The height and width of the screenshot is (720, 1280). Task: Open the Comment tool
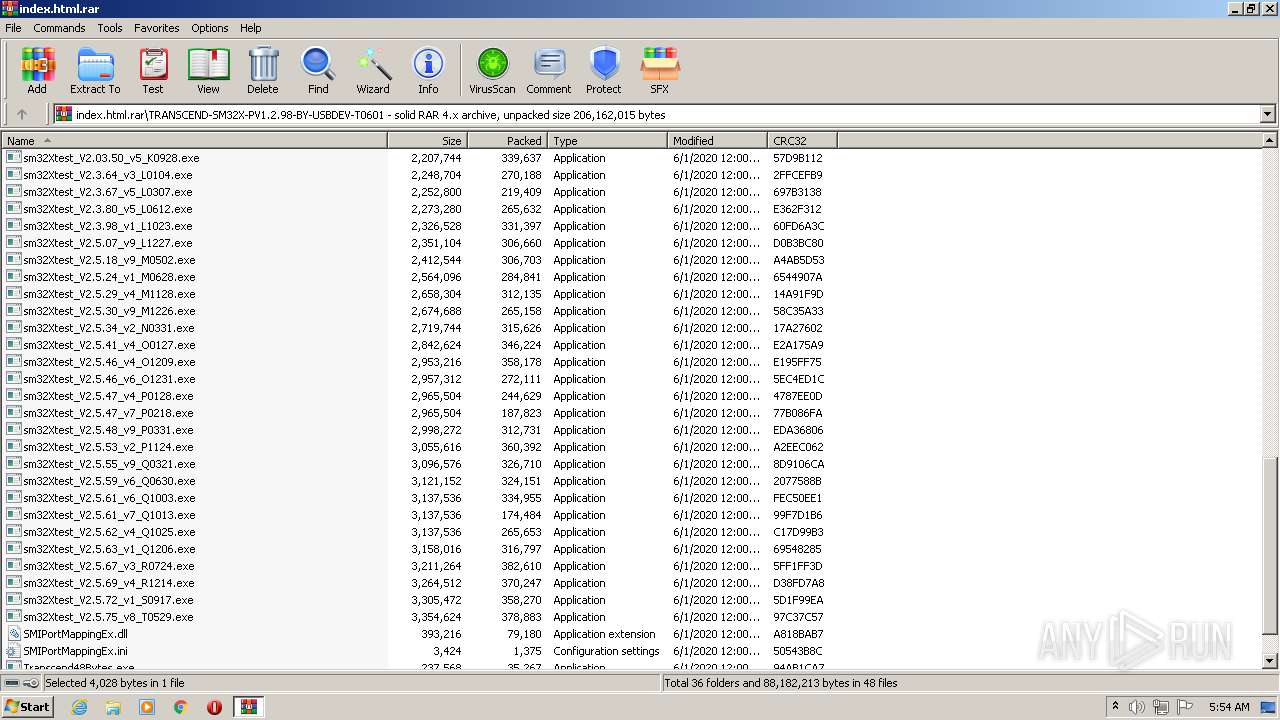pyautogui.click(x=549, y=71)
